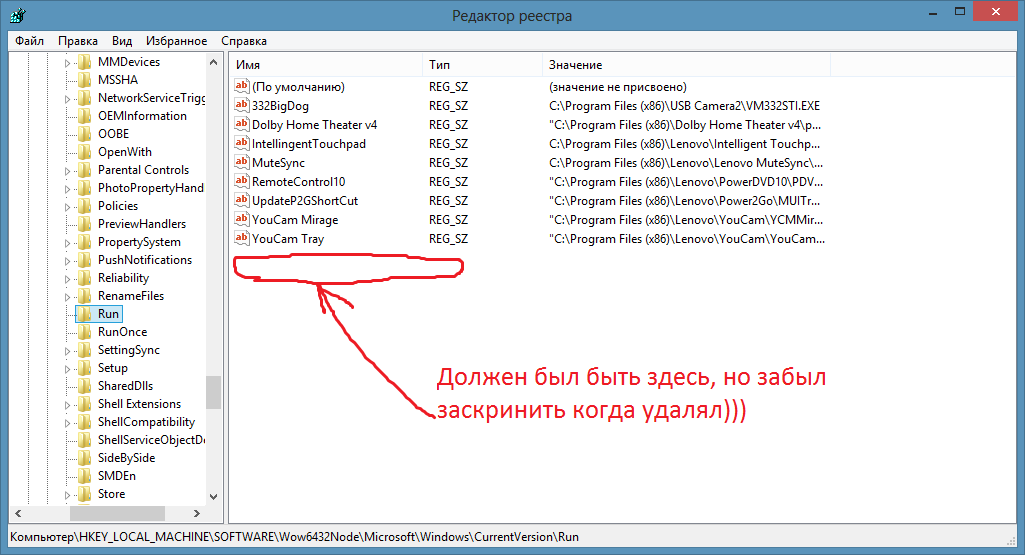
Task: Open the Файл menu
Action: pos(29,41)
